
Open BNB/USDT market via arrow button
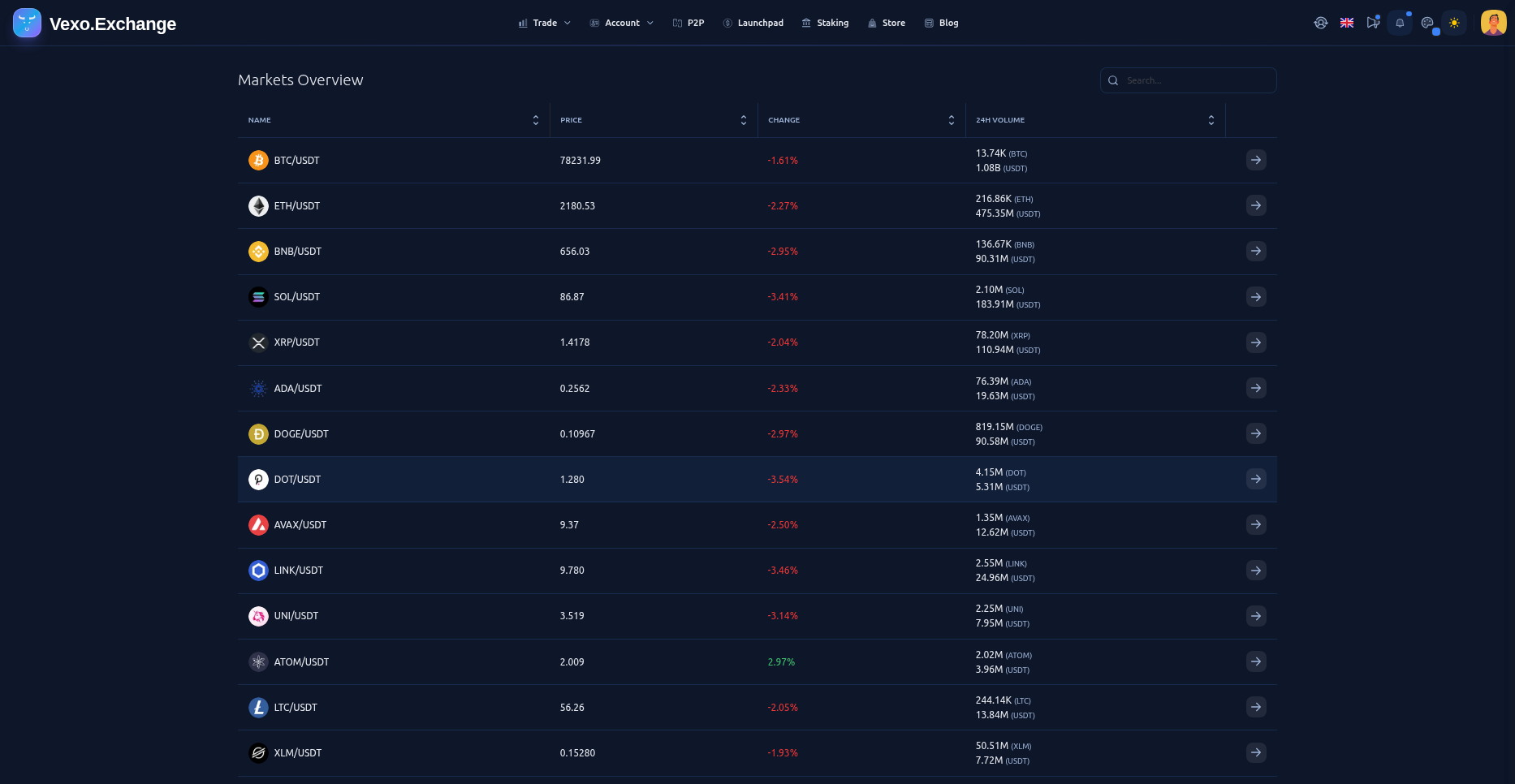[1256, 252]
